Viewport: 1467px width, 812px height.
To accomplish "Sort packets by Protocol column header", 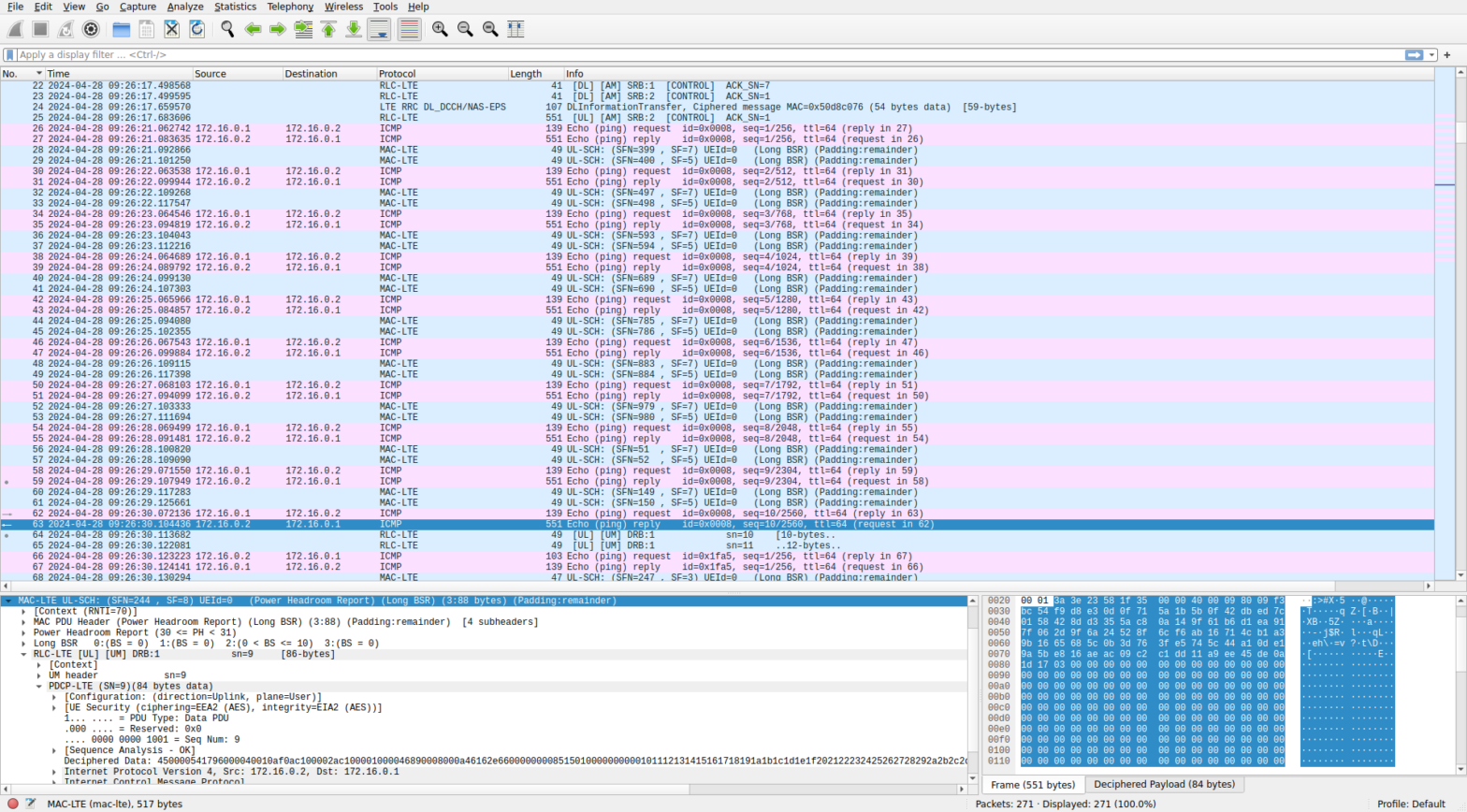I will 442,73.
